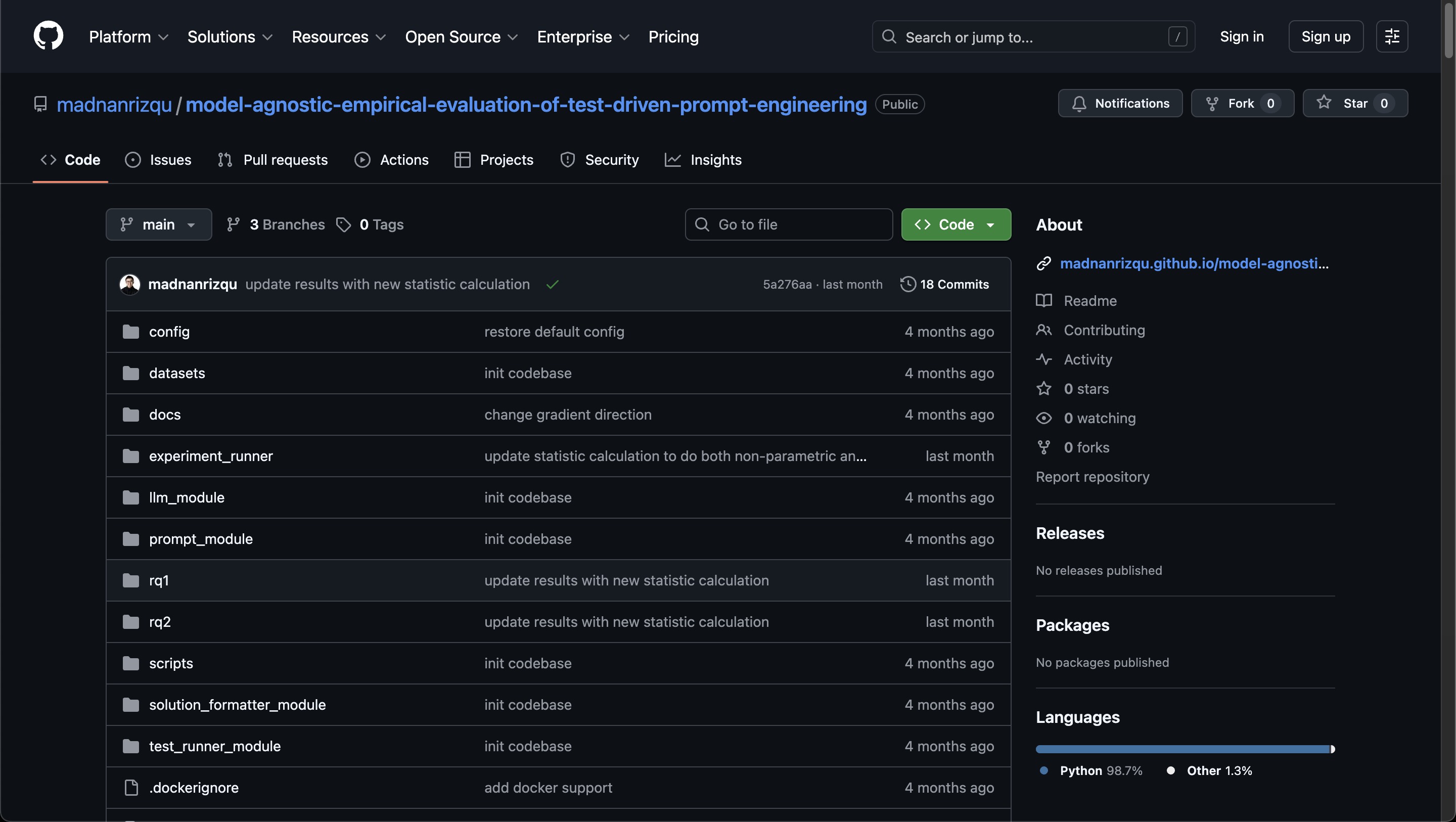The height and width of the screenshot is (822, 1456).
Task: Open the command palette icon next to Sign up
Action: point(1392,36)
